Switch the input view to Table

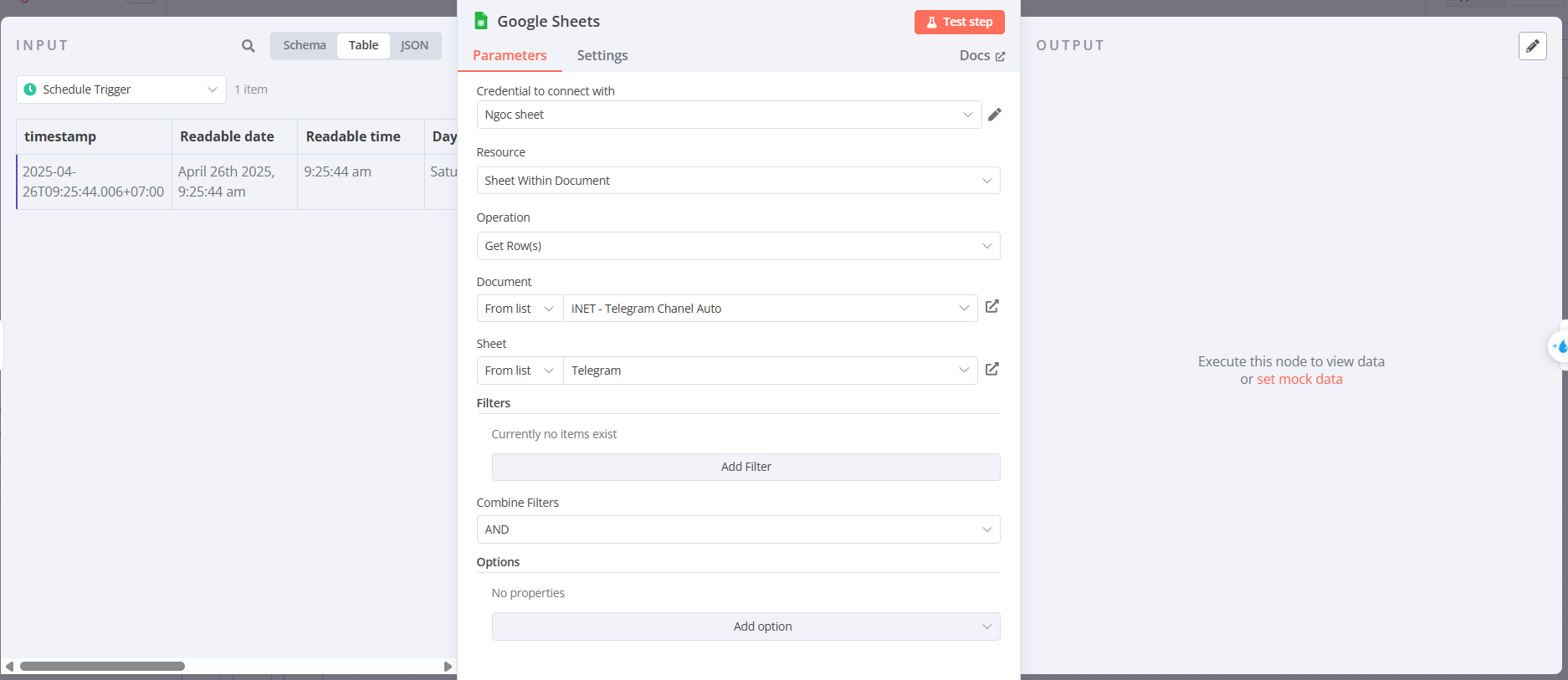pyautogui.click(x=363, y=45)
